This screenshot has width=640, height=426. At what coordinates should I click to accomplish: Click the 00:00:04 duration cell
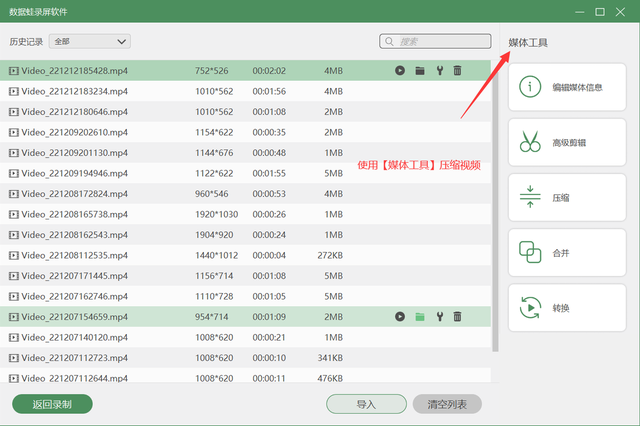pos(269,255)
